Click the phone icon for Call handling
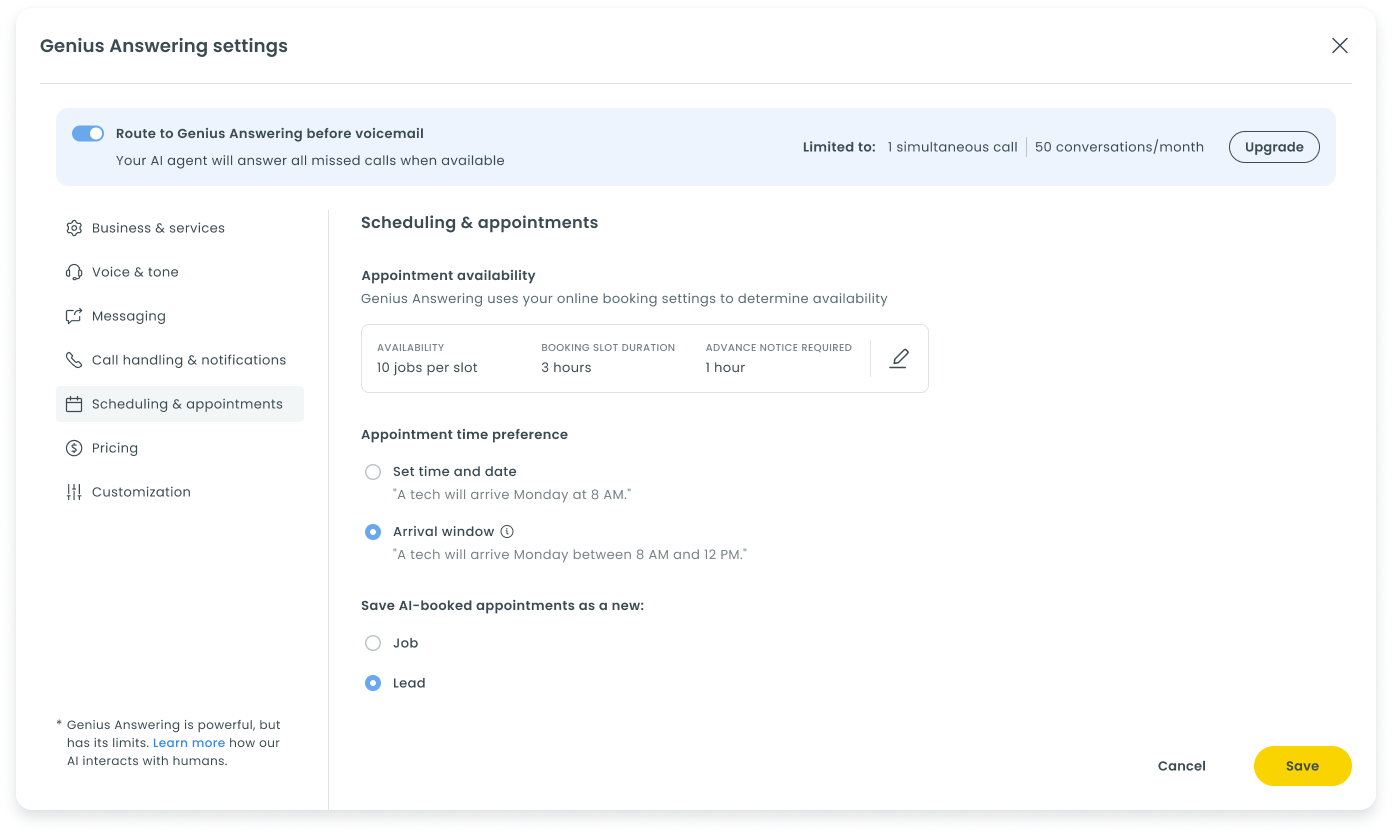 (x=74, y=360)
